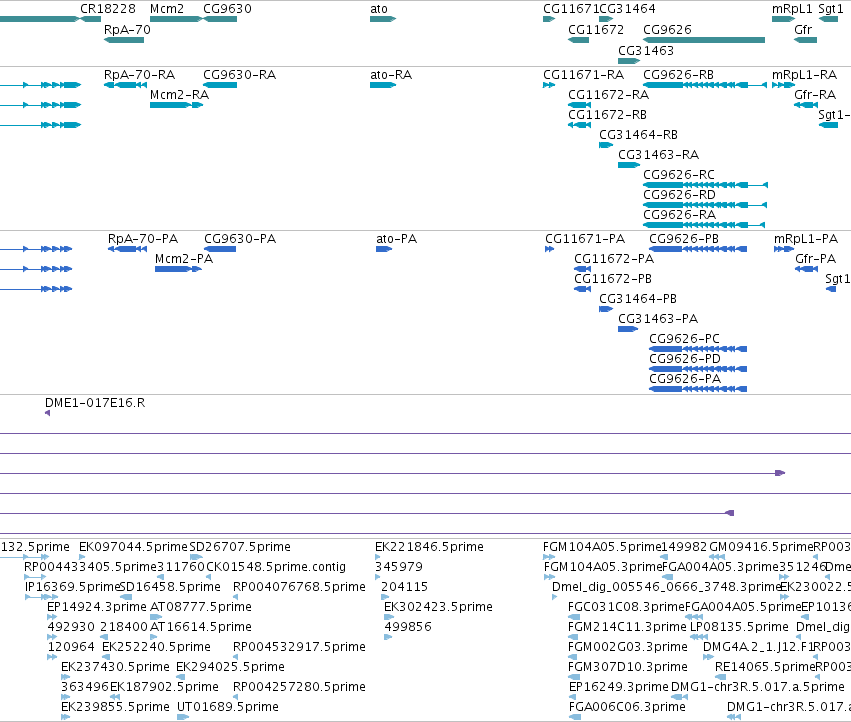
Task: Click the CG9626-PB protein label
Action: click(x=684, y=239)
